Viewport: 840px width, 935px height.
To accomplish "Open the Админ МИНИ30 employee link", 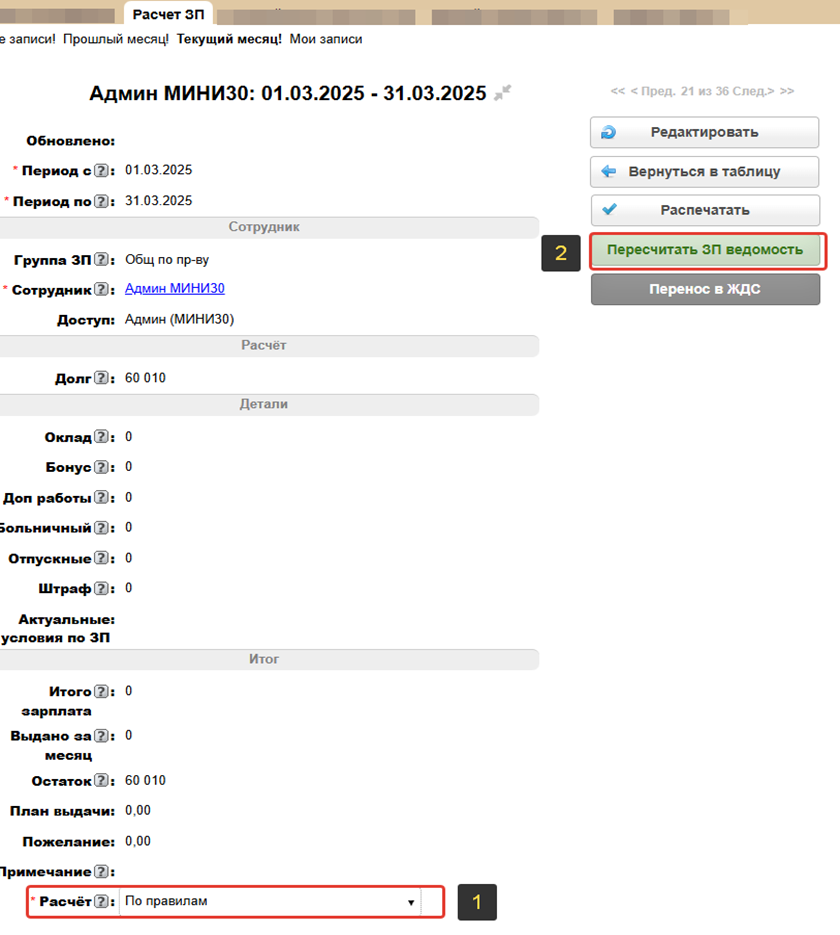I will tap(175, 289).
